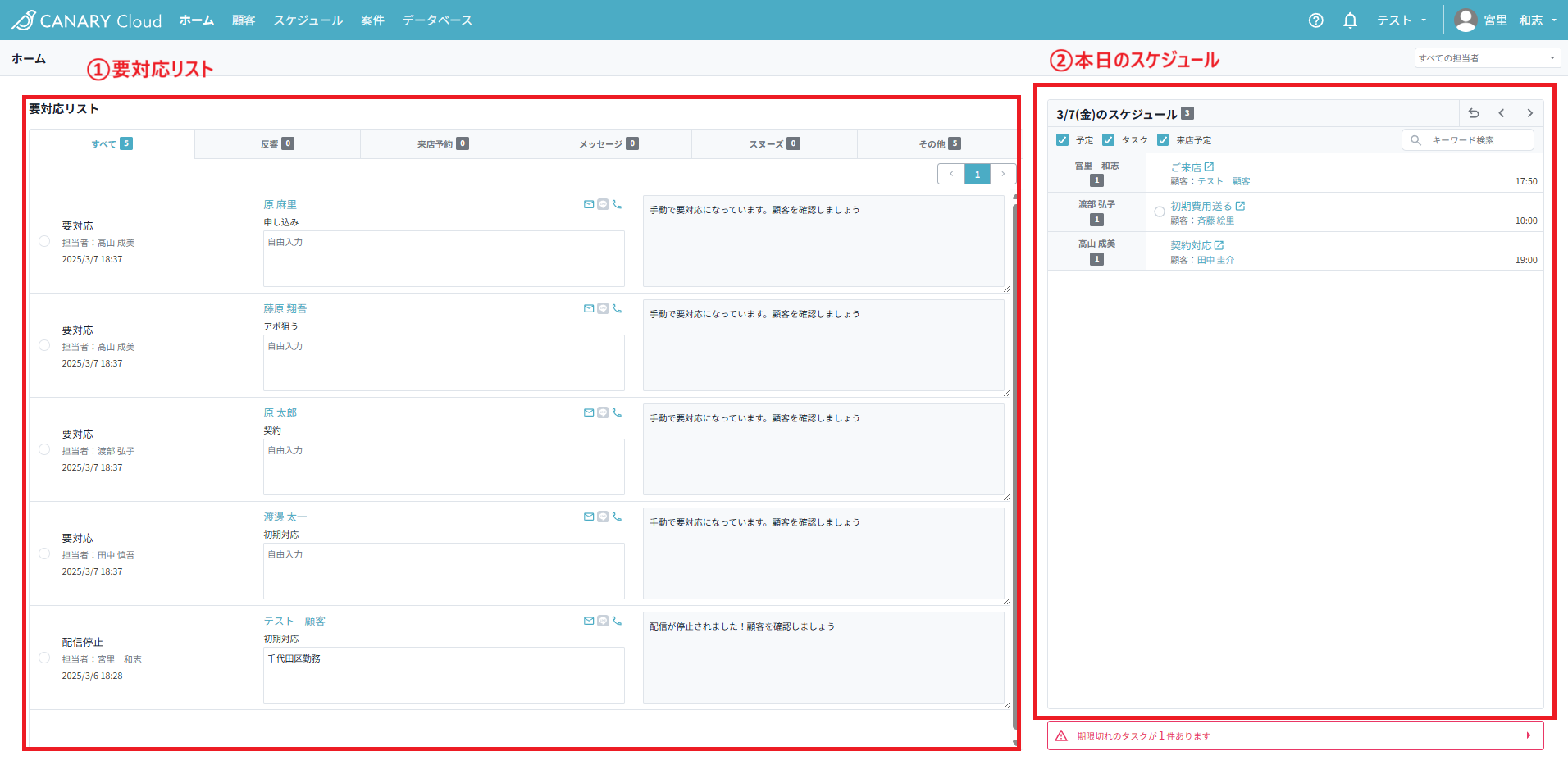Image resolution: width=1568 pixels, height=765 pixels.
Task: Go to next day in schedule
Action: tap(1529, 113)
